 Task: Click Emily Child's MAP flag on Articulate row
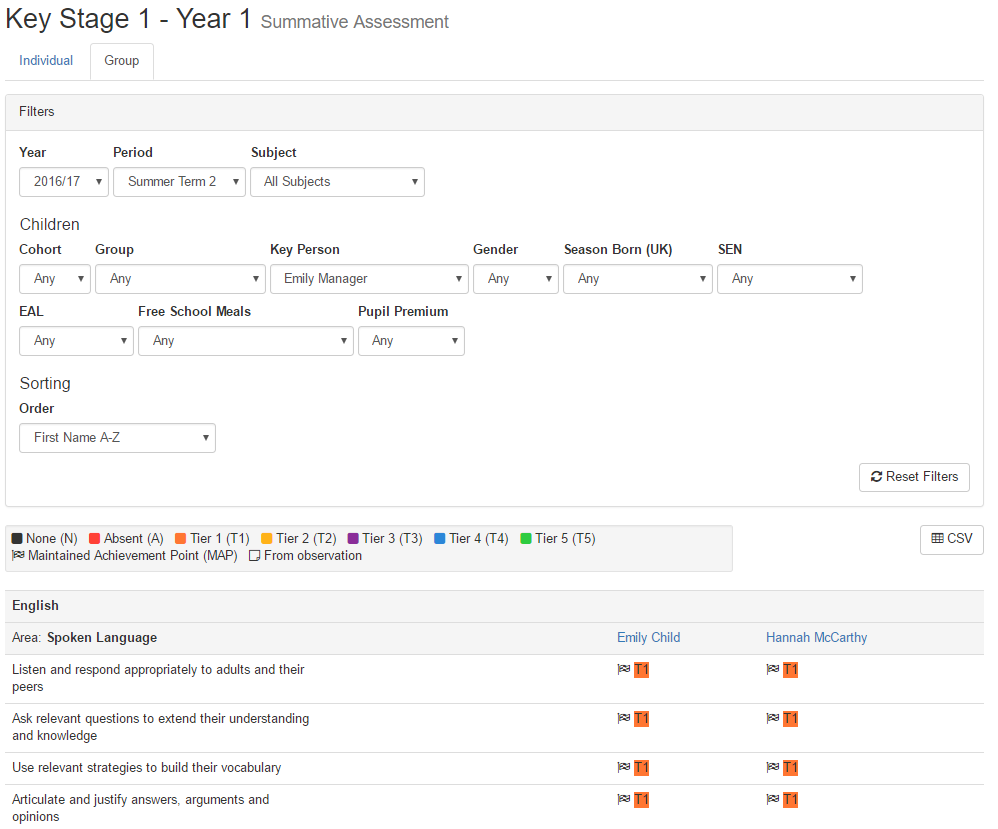(624, 799)
